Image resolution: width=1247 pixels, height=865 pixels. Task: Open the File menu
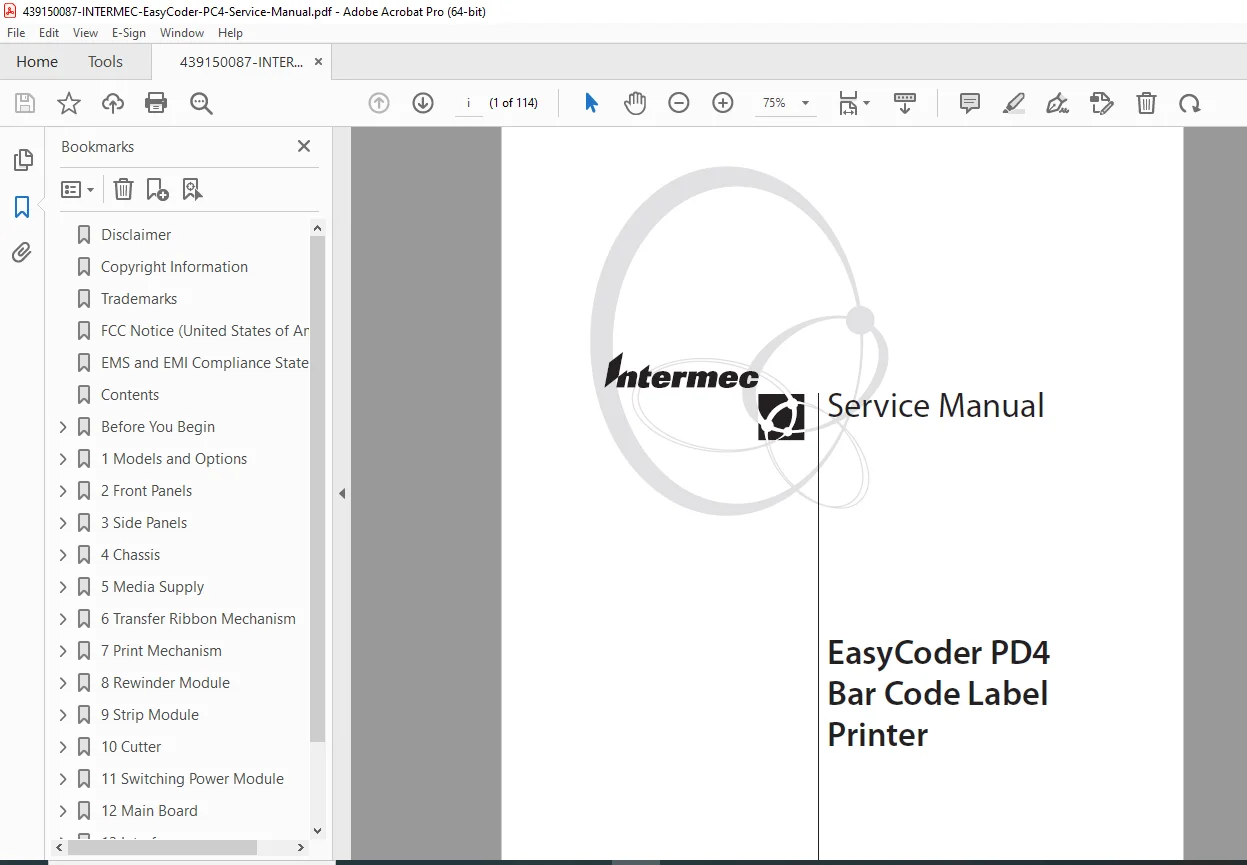(16, 33)
